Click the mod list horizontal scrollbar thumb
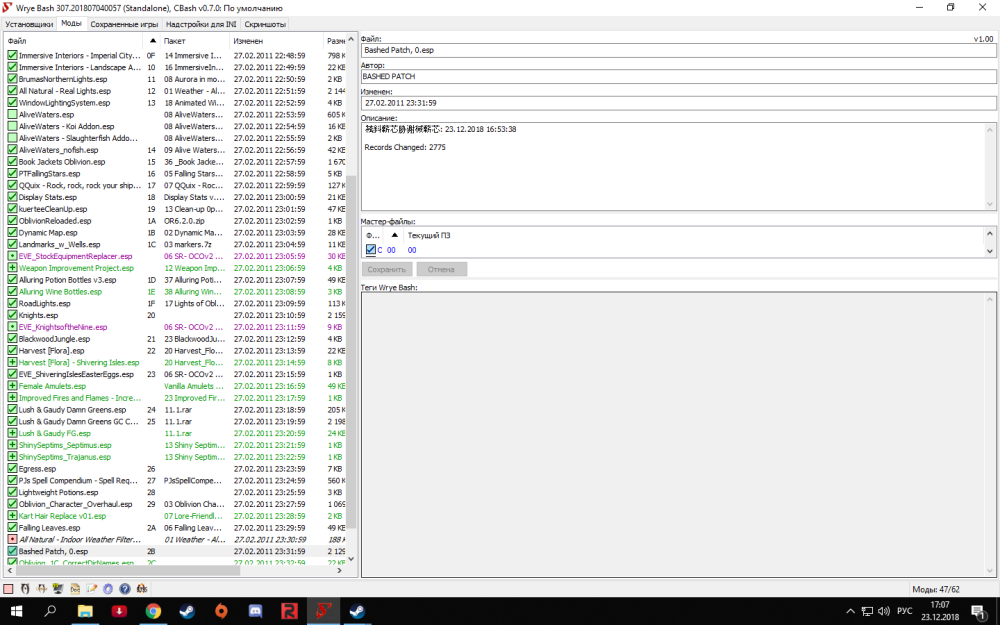This screenshot has height=625, width=1000. pyautogui.click(x=126, y=571)
